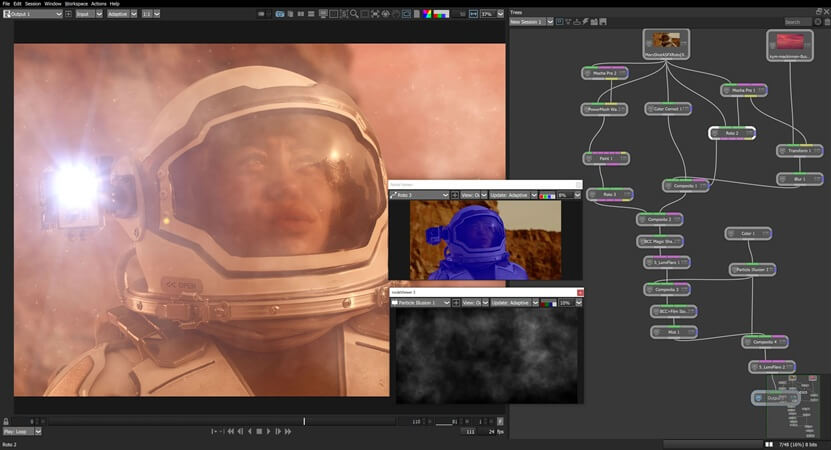The image size is (831, 450).
Task: Select the Roto 3 node in Trees
Action: coord(609,195)
